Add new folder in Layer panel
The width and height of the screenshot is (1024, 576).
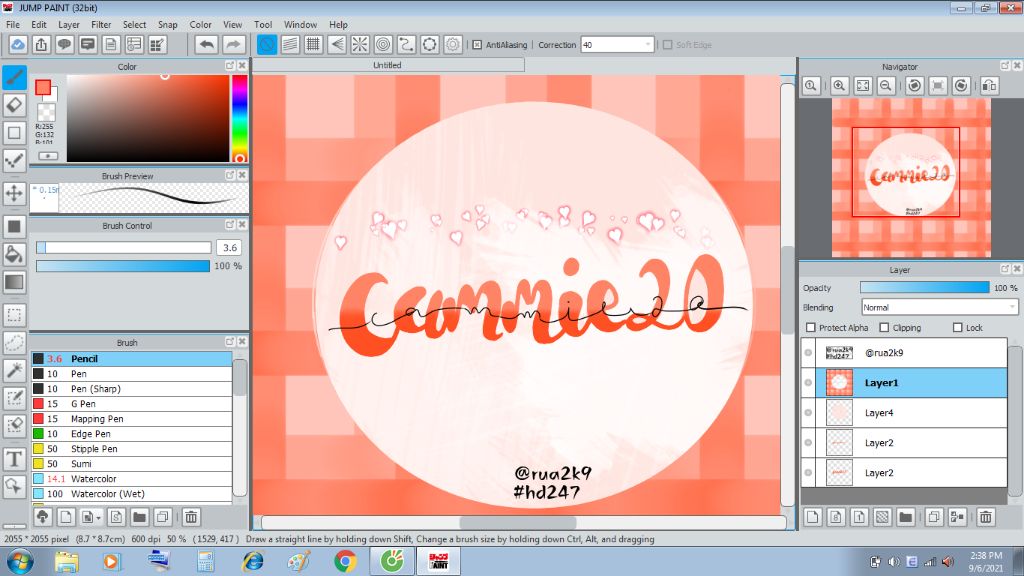click(905, 517)
